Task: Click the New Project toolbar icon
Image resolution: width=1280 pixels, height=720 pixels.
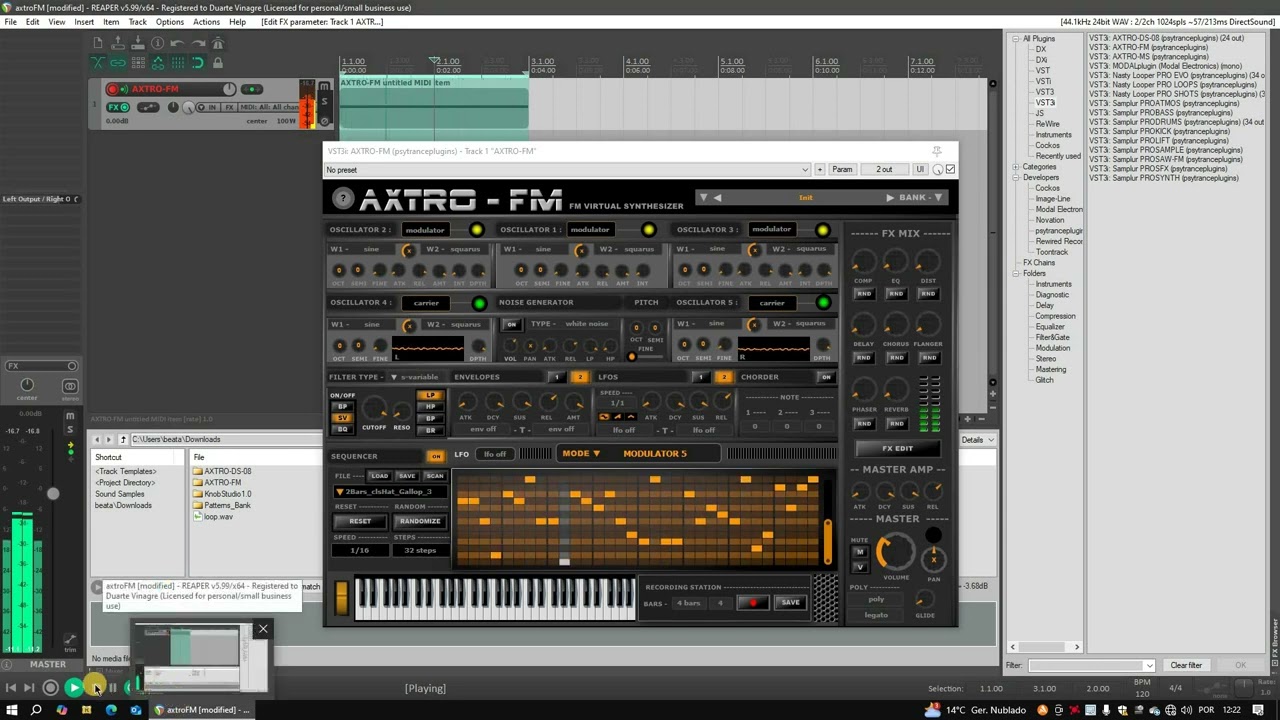Action: [98, 43]
